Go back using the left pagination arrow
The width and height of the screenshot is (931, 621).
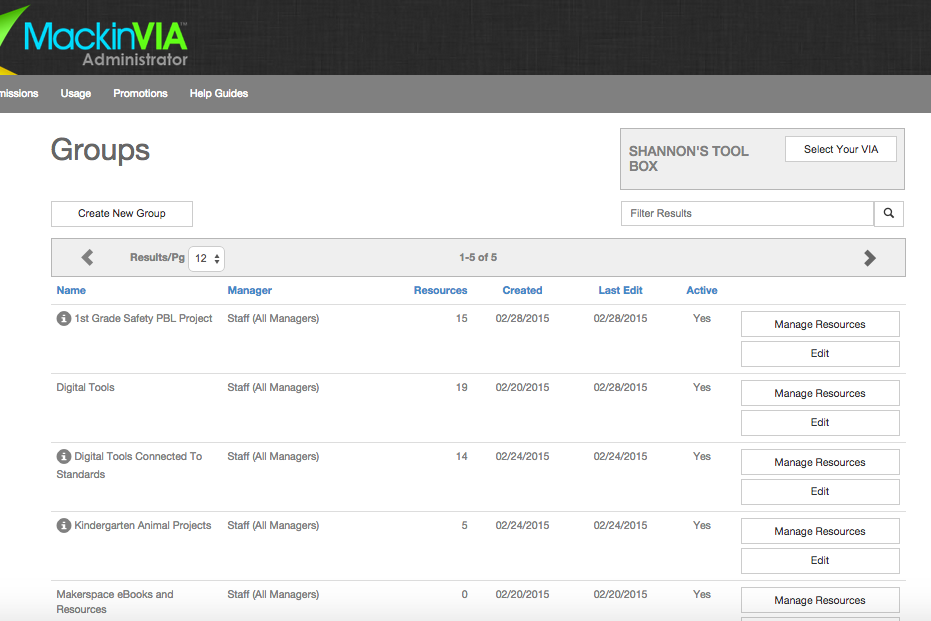[87, 257]
